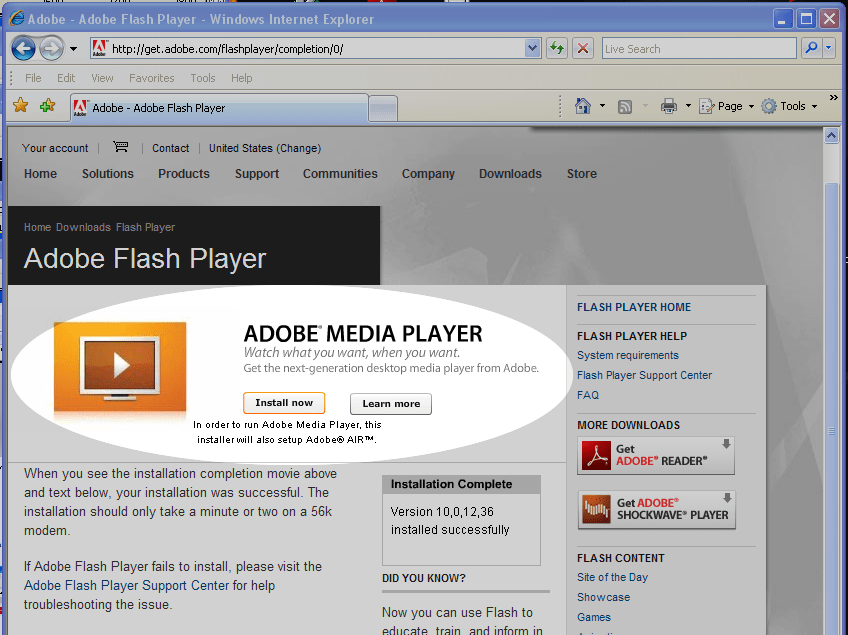
Task: Refresh the page with the reload icon
Action: tap(557, 47)
